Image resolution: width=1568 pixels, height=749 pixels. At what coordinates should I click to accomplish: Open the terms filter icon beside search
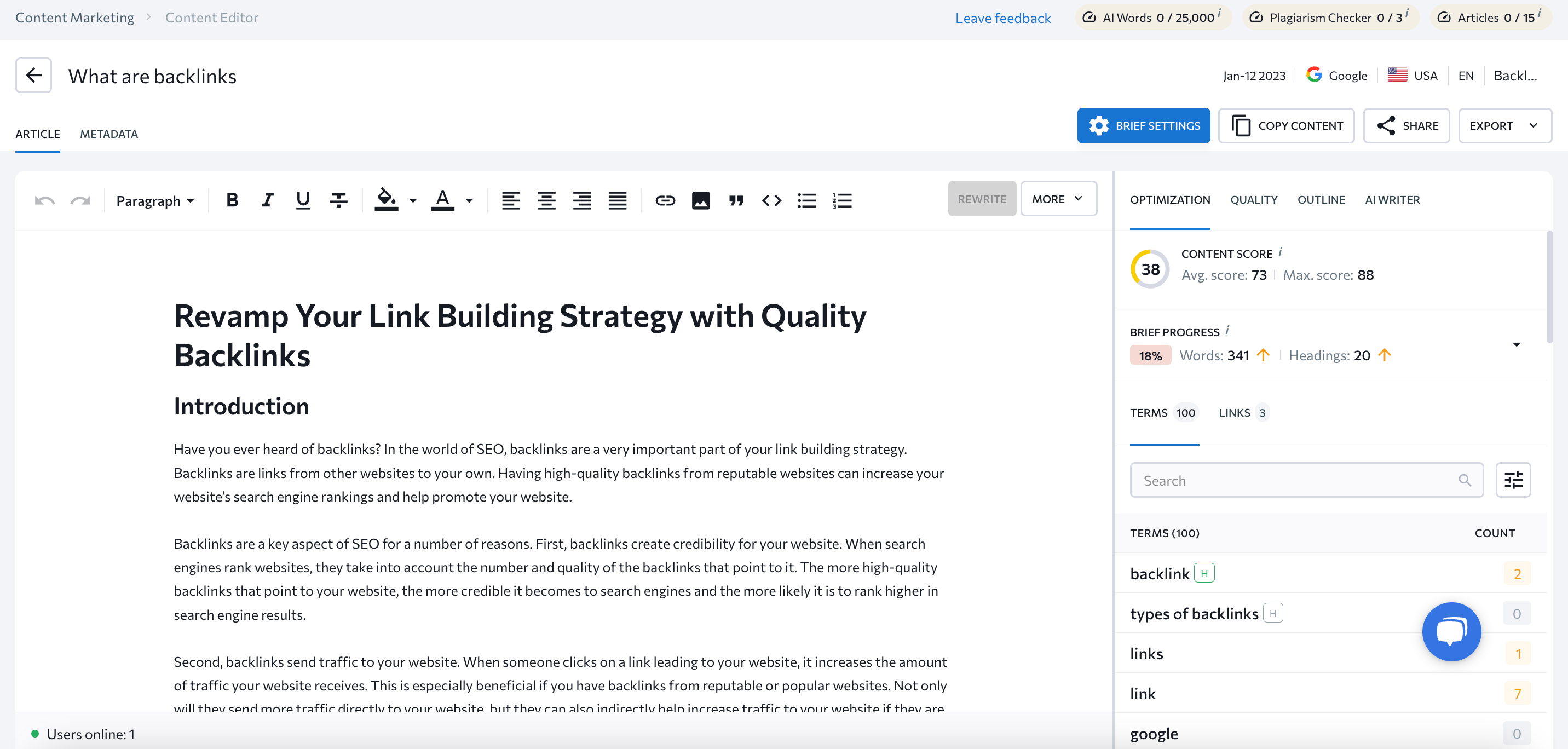tap(1513, 480)
